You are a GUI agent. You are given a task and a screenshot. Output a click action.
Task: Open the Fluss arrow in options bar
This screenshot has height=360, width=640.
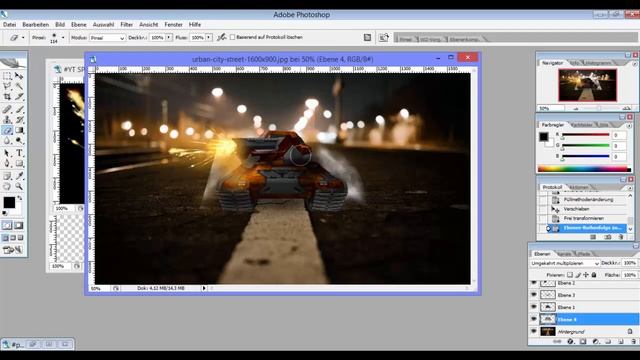click(209, 38)
